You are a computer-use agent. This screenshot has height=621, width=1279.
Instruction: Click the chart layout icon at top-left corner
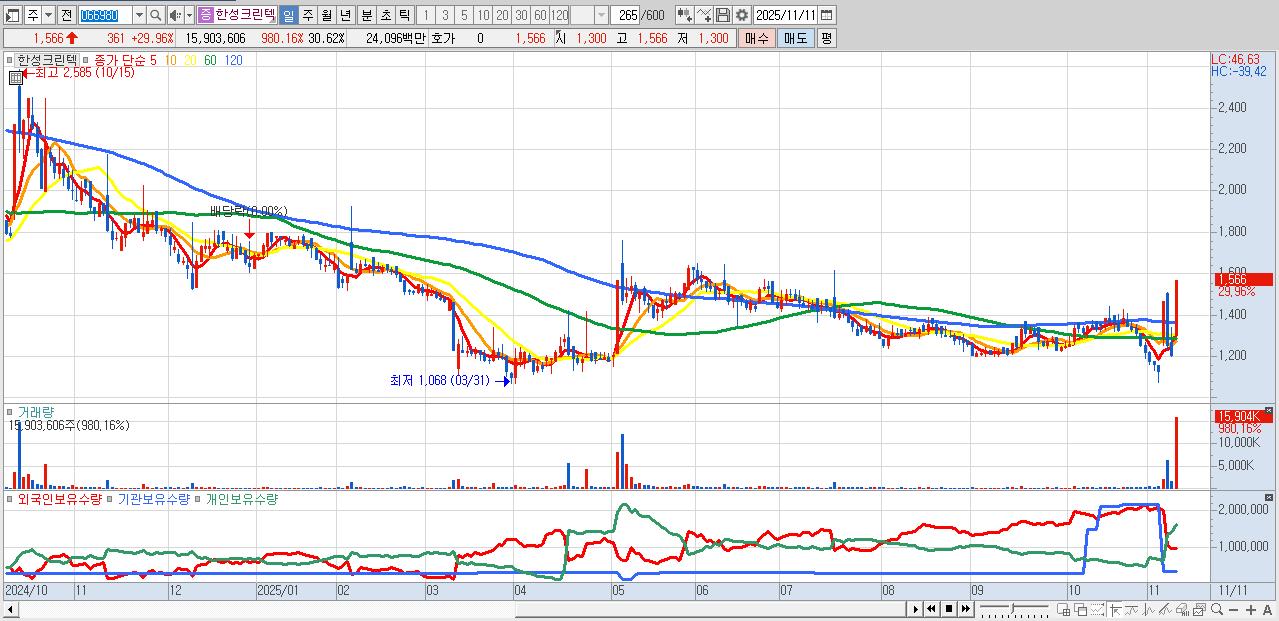point(12,15)
